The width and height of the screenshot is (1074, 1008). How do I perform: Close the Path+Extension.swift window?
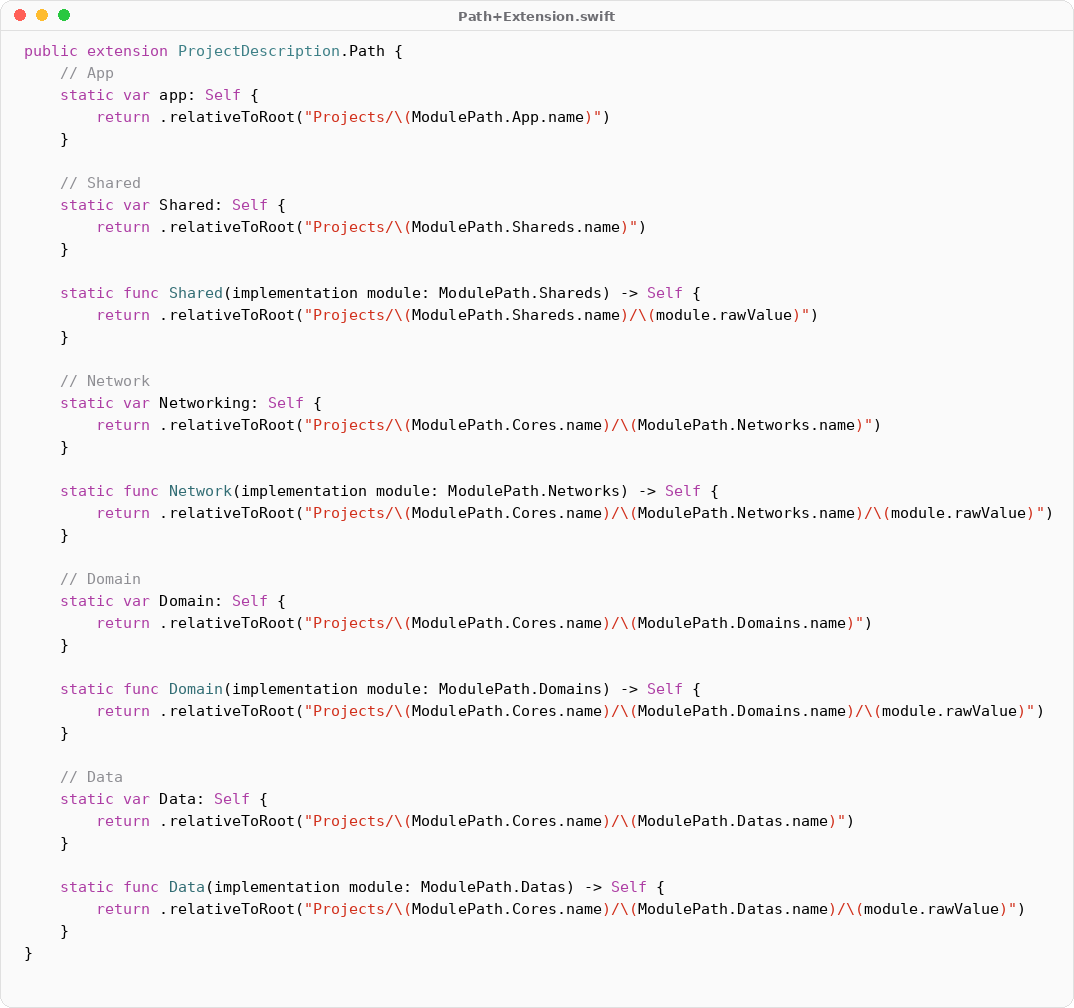click(x=18, y=16)
